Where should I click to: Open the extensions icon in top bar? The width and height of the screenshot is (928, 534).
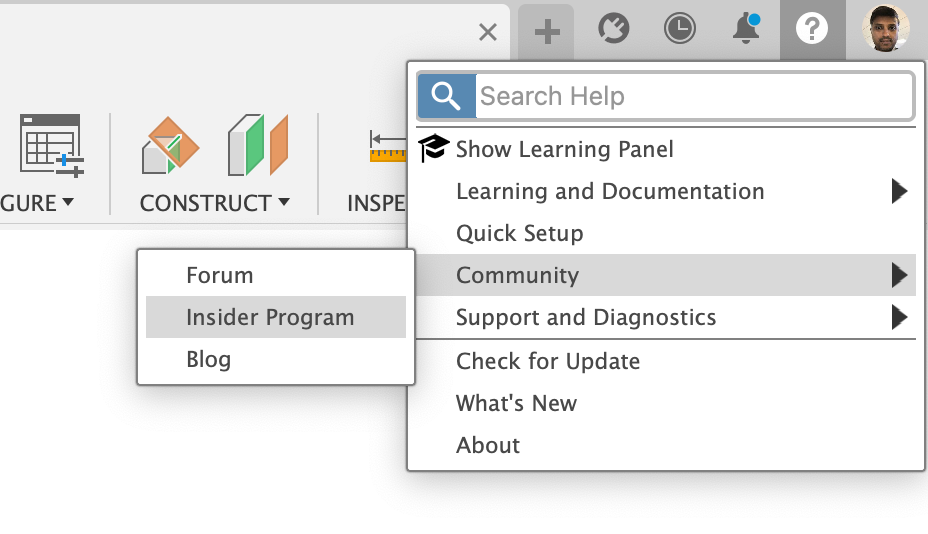(613, 28)
